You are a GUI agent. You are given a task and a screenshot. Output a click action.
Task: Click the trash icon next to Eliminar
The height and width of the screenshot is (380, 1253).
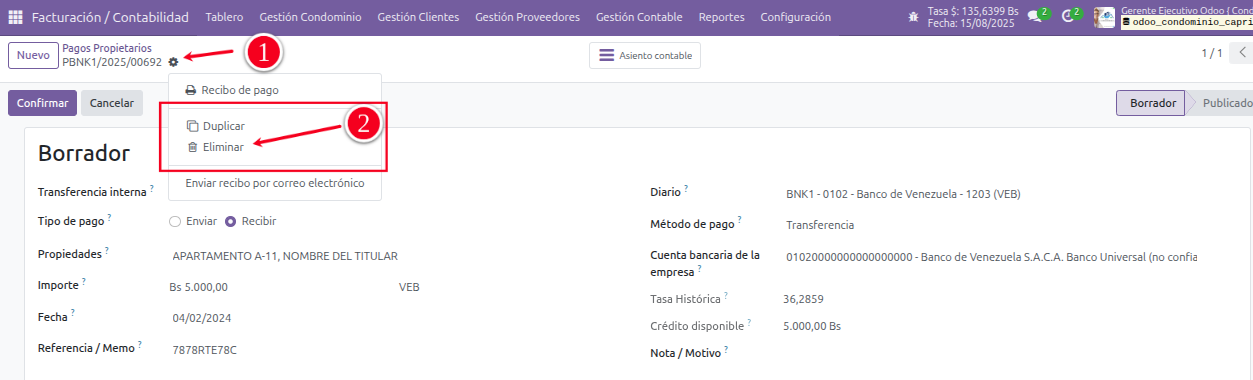(193, 146)
